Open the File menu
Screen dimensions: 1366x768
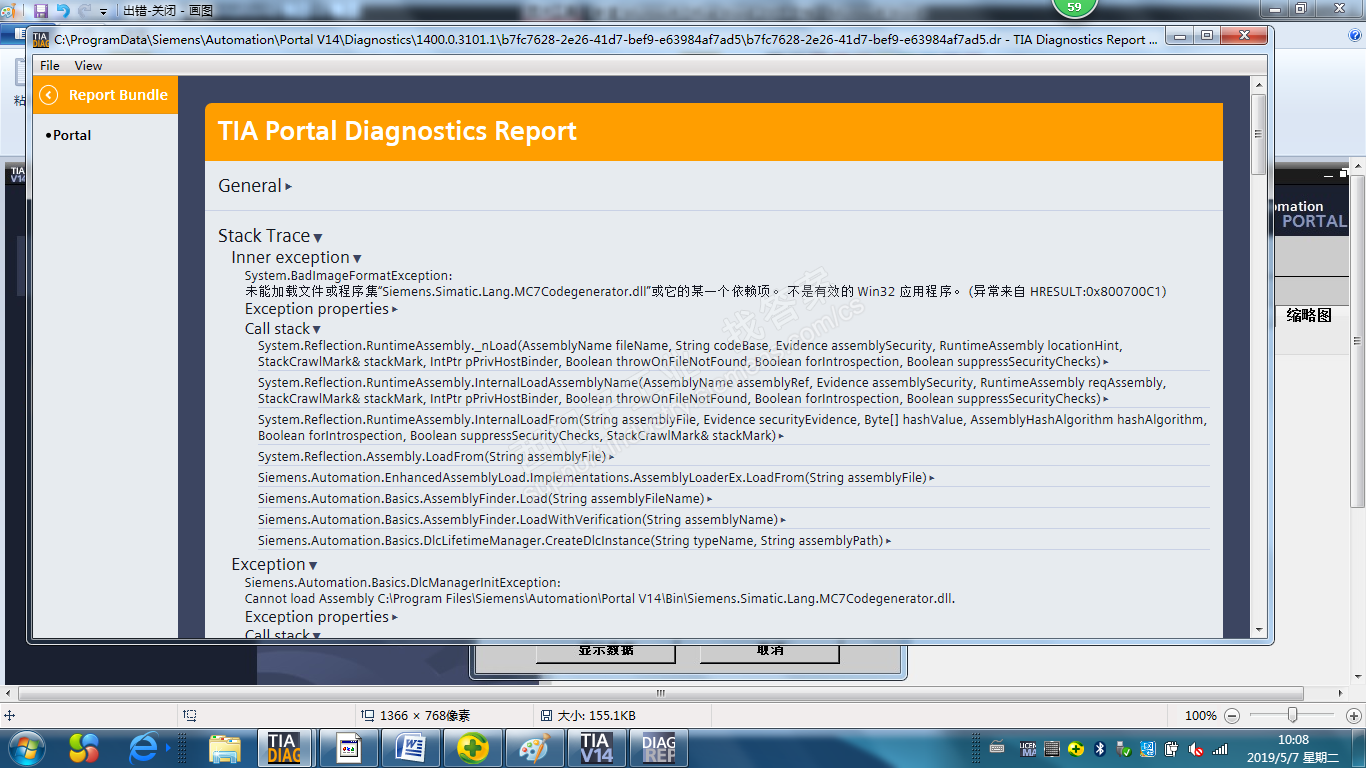[x=50, y=65]
